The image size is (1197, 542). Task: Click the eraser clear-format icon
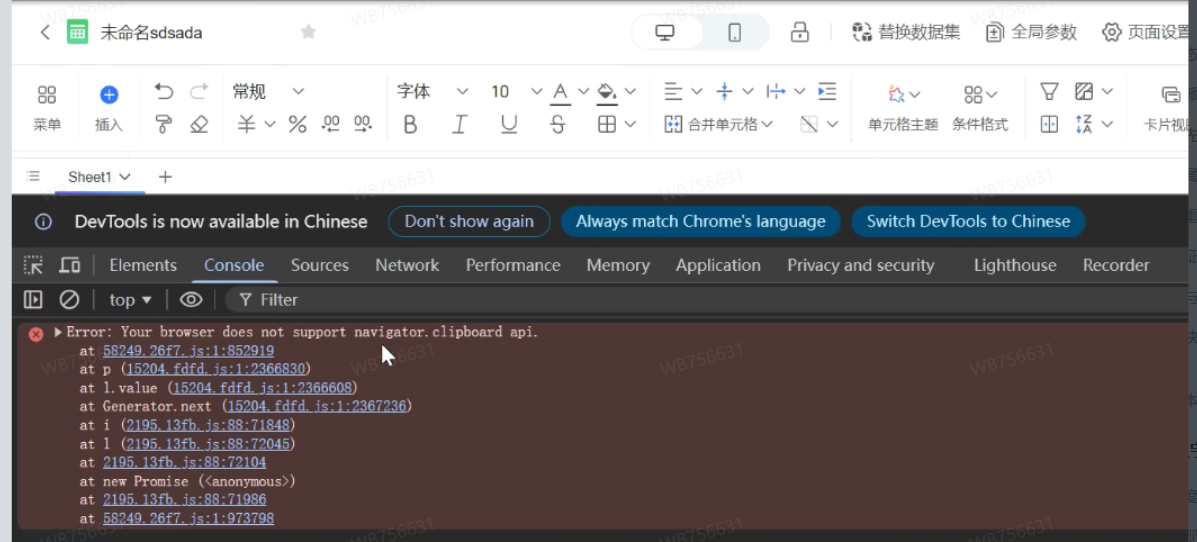pos(199,124)
